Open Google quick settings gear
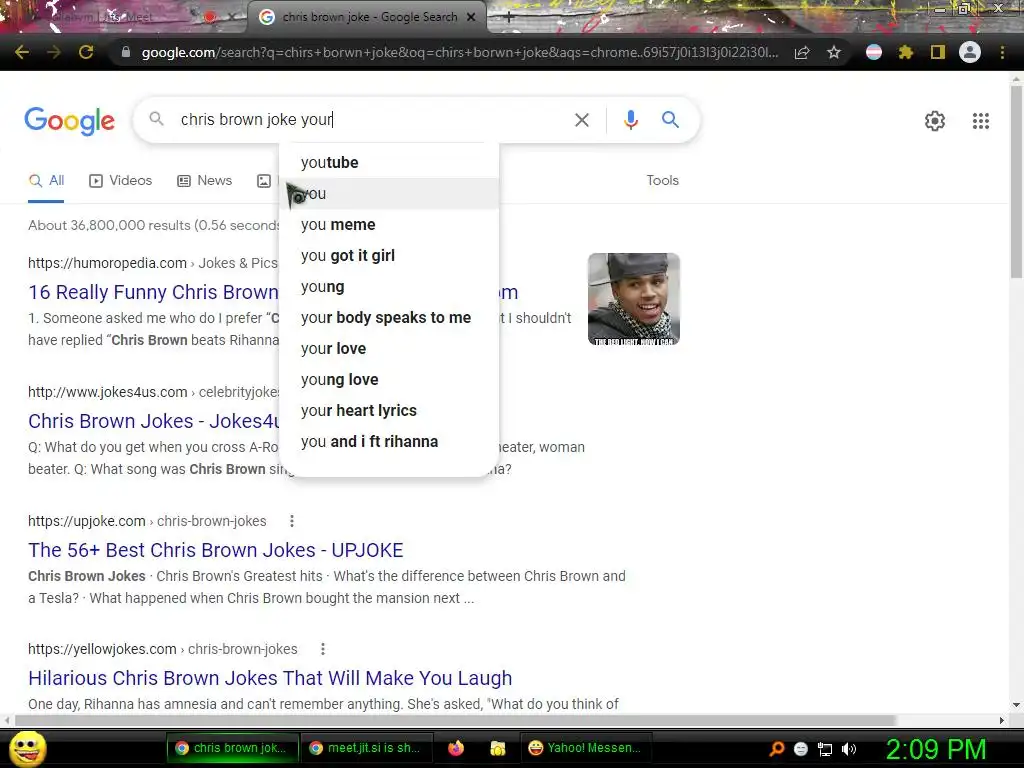 [x=935, y=121]
